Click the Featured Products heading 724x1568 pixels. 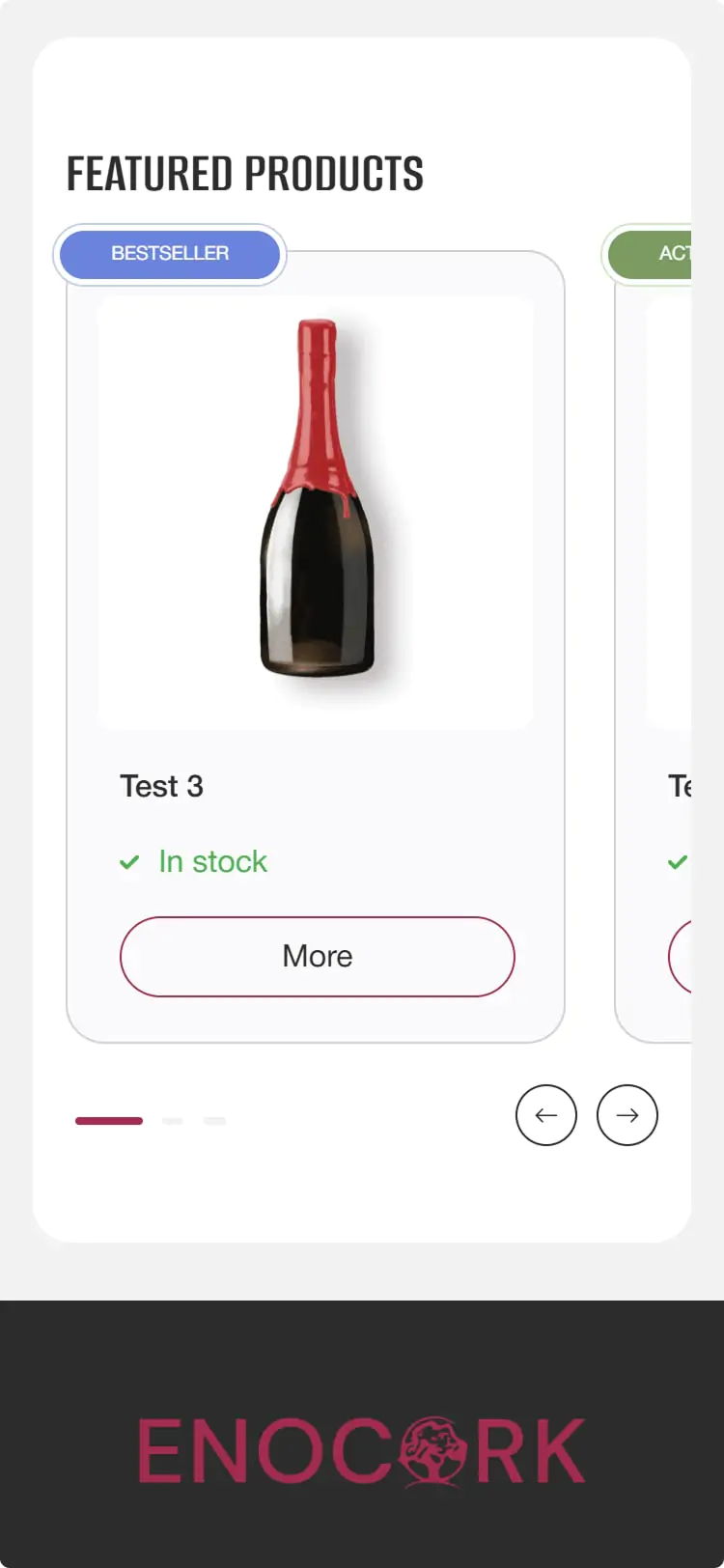click(x=245, y=174)
